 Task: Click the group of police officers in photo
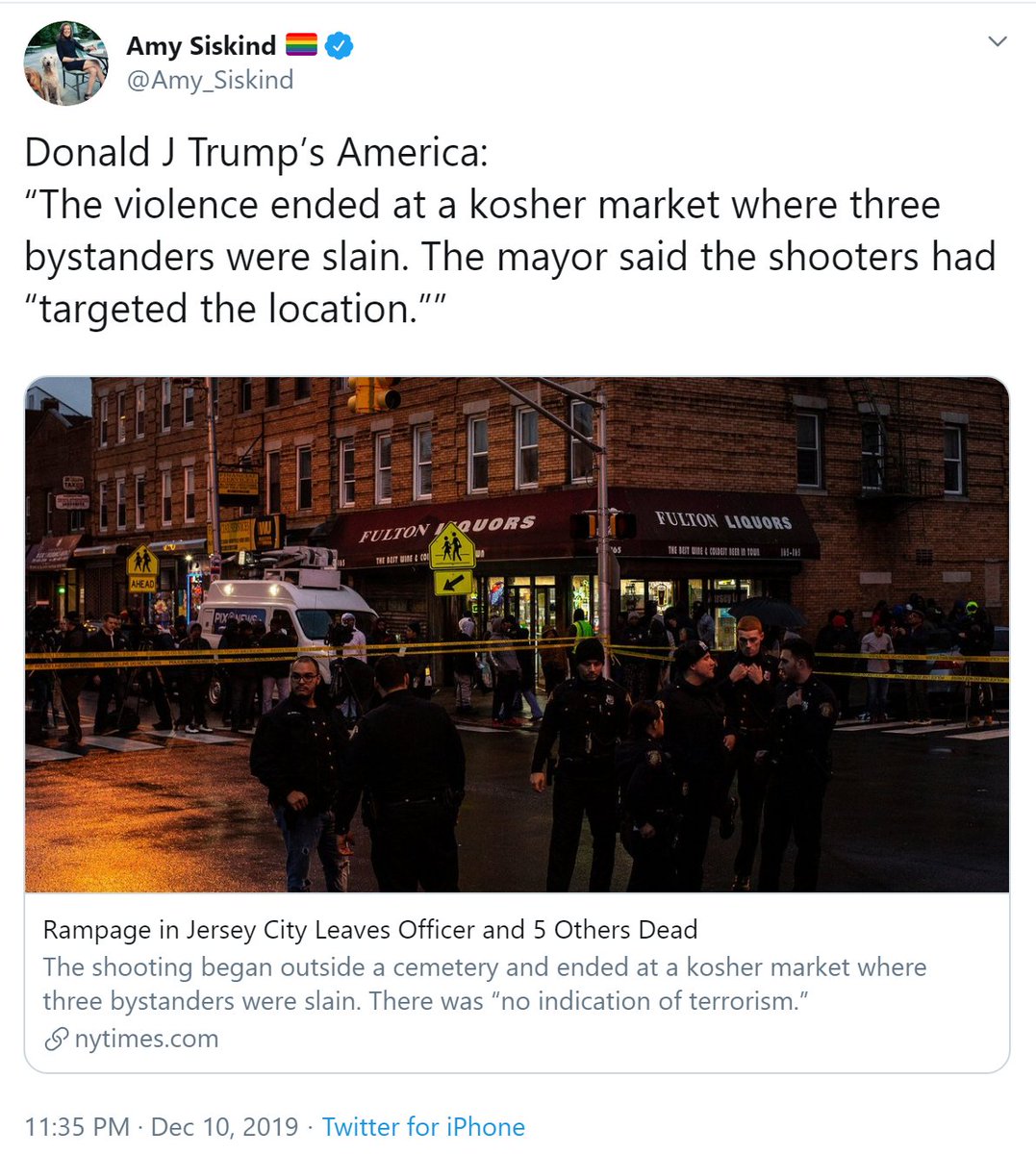point(683,760)
